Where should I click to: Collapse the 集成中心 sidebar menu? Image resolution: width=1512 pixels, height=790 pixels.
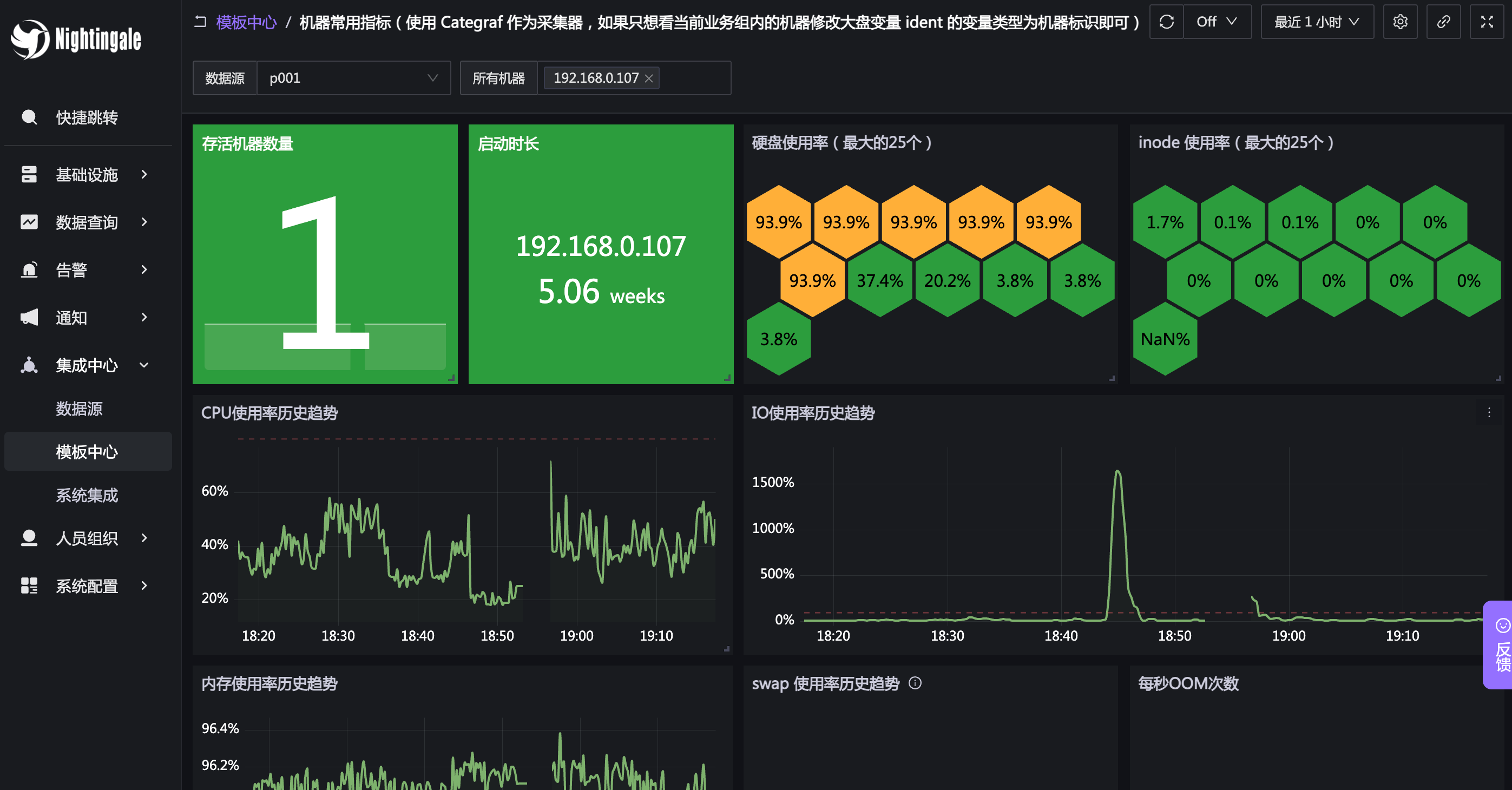(x=88, y=365)
